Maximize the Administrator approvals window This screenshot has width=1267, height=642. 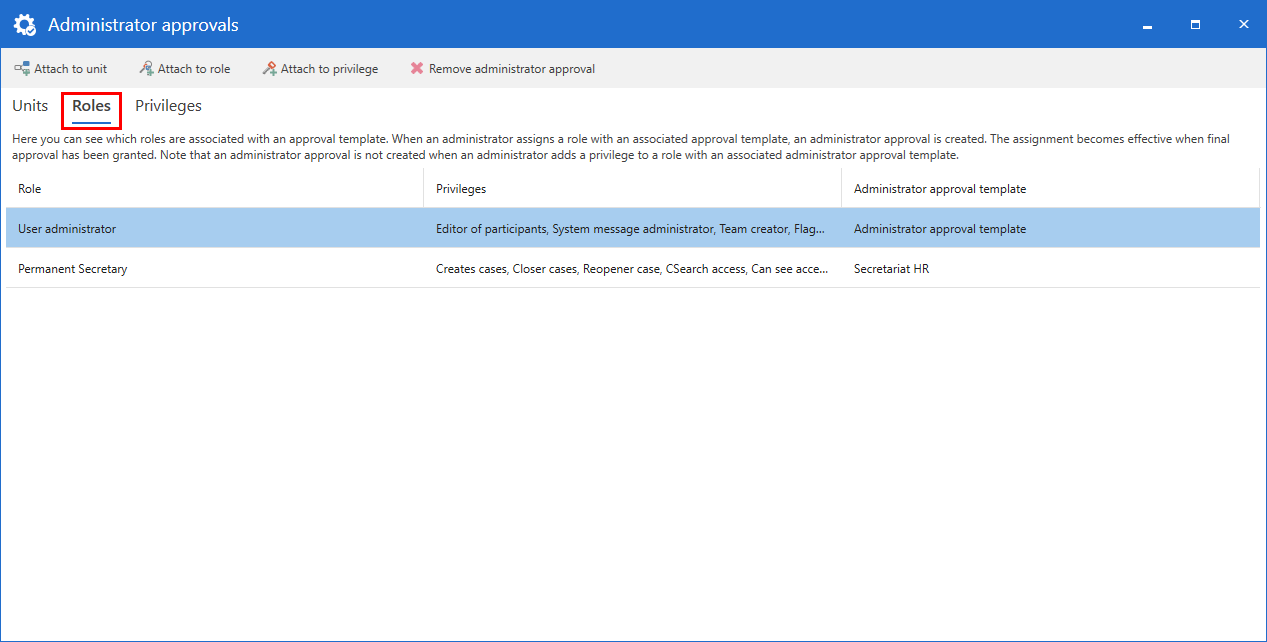pyautogui.click(x=1195, y=25)
